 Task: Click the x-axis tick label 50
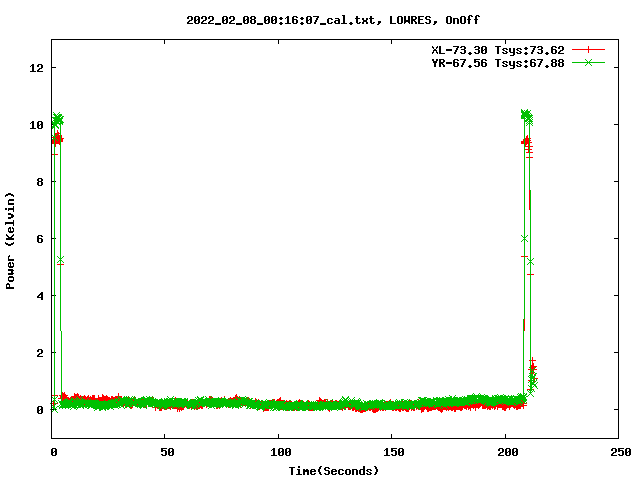(x=167, y=452)
